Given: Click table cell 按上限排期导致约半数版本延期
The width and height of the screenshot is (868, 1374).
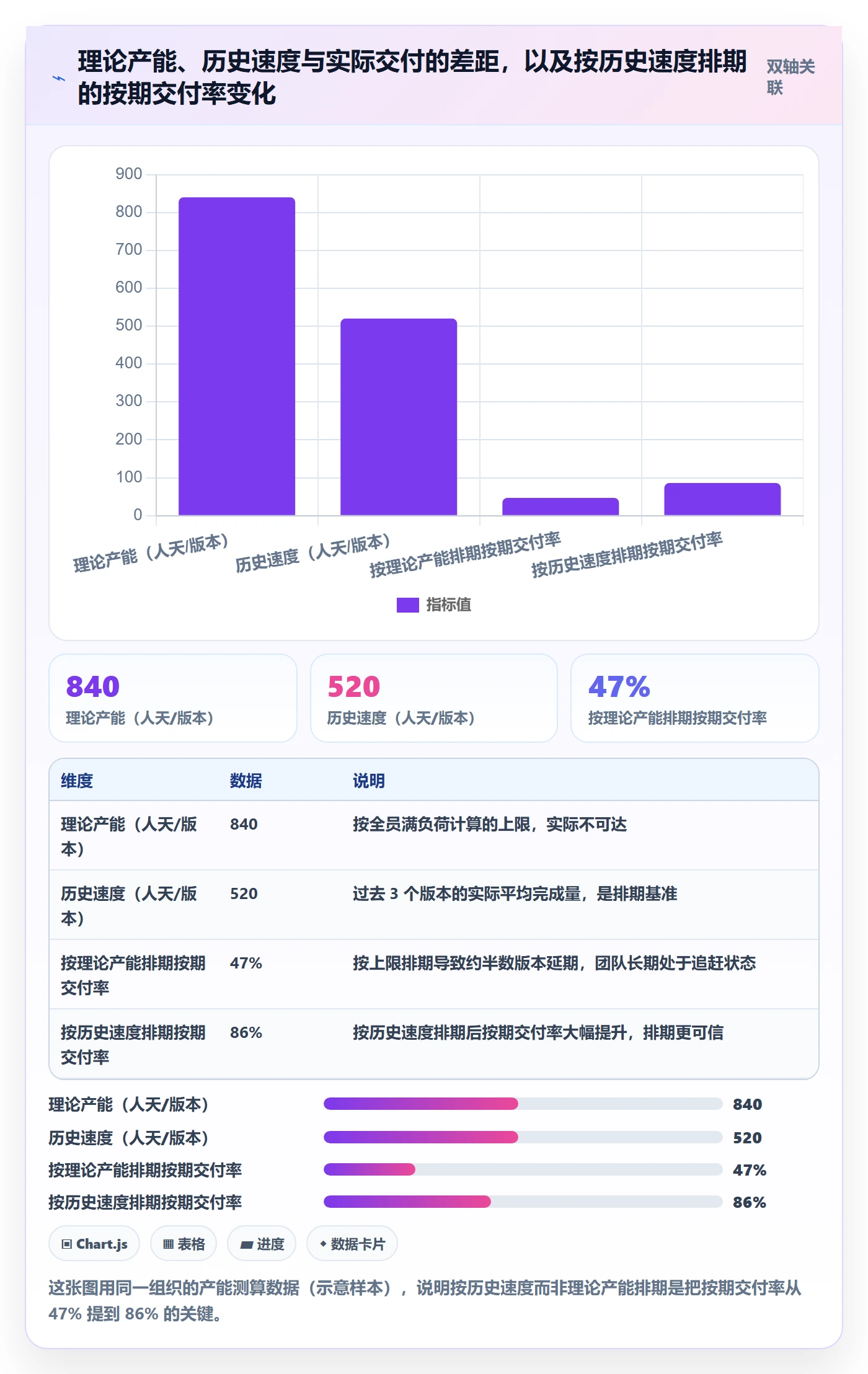Looking at the screenshot, I should tap(554, 963).
